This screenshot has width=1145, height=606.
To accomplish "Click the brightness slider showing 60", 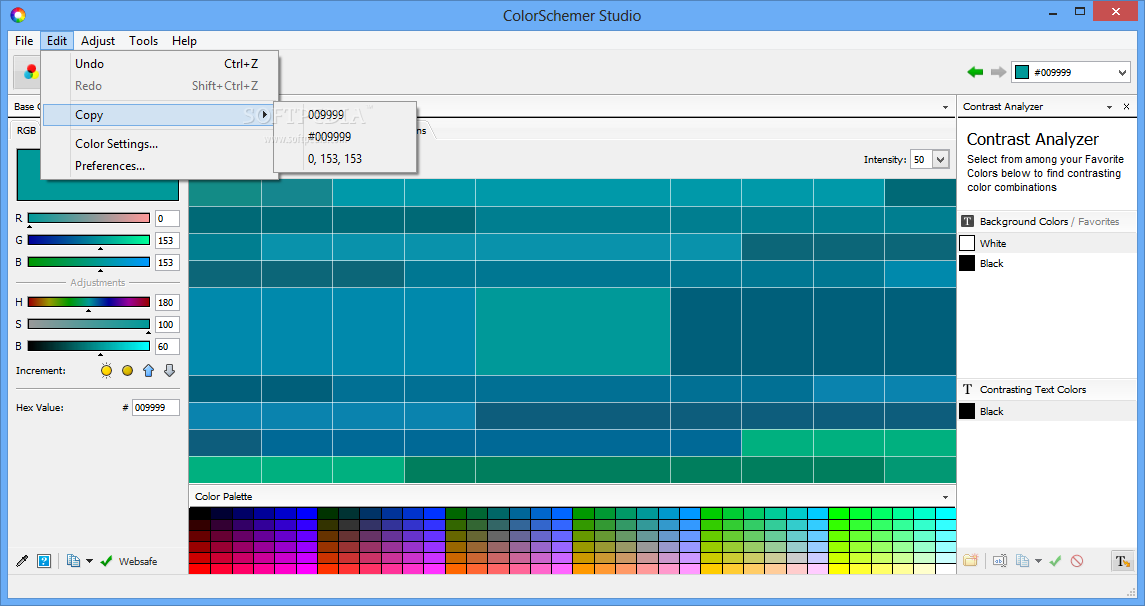I will [88, 346].
